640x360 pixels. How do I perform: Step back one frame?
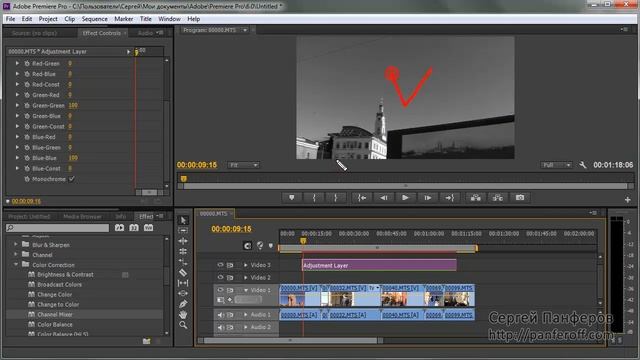(384, 198)
